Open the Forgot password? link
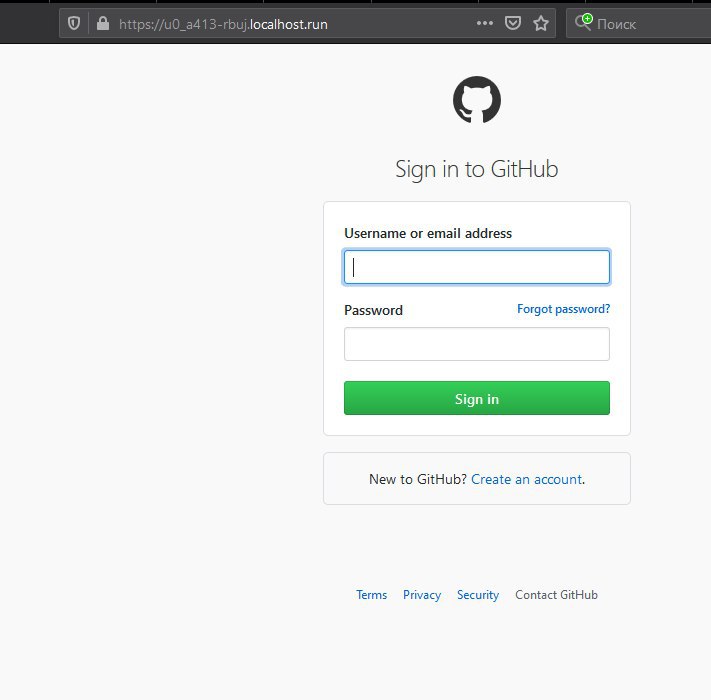This screenshot has height=700, width=711. click(x=564, y=309)
